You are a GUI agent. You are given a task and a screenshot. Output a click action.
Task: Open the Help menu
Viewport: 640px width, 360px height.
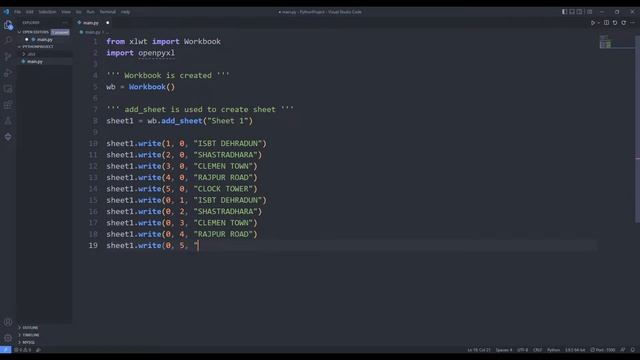coord(125,12)
